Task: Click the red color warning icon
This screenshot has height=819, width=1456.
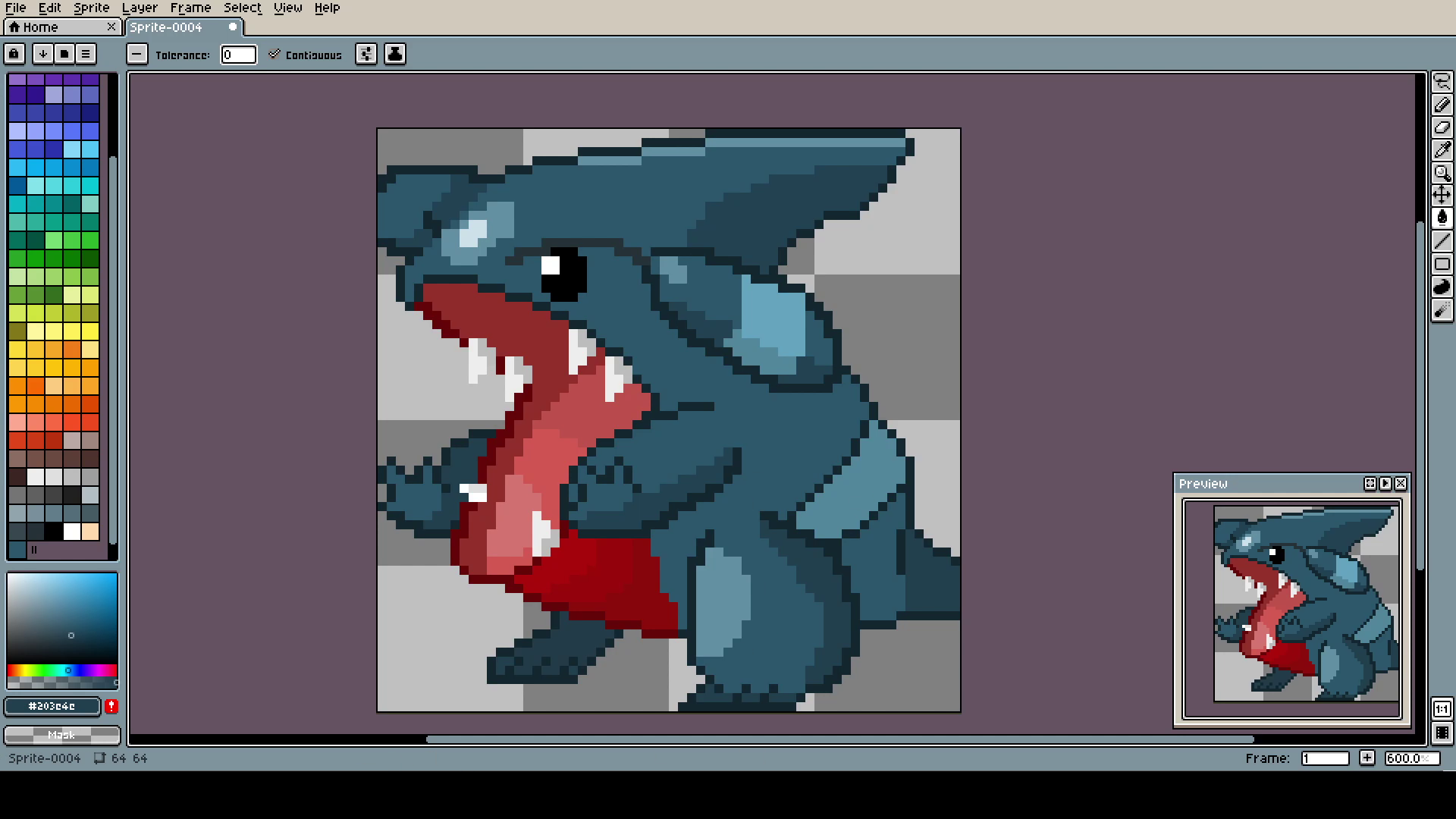Action: pos(111,706)
